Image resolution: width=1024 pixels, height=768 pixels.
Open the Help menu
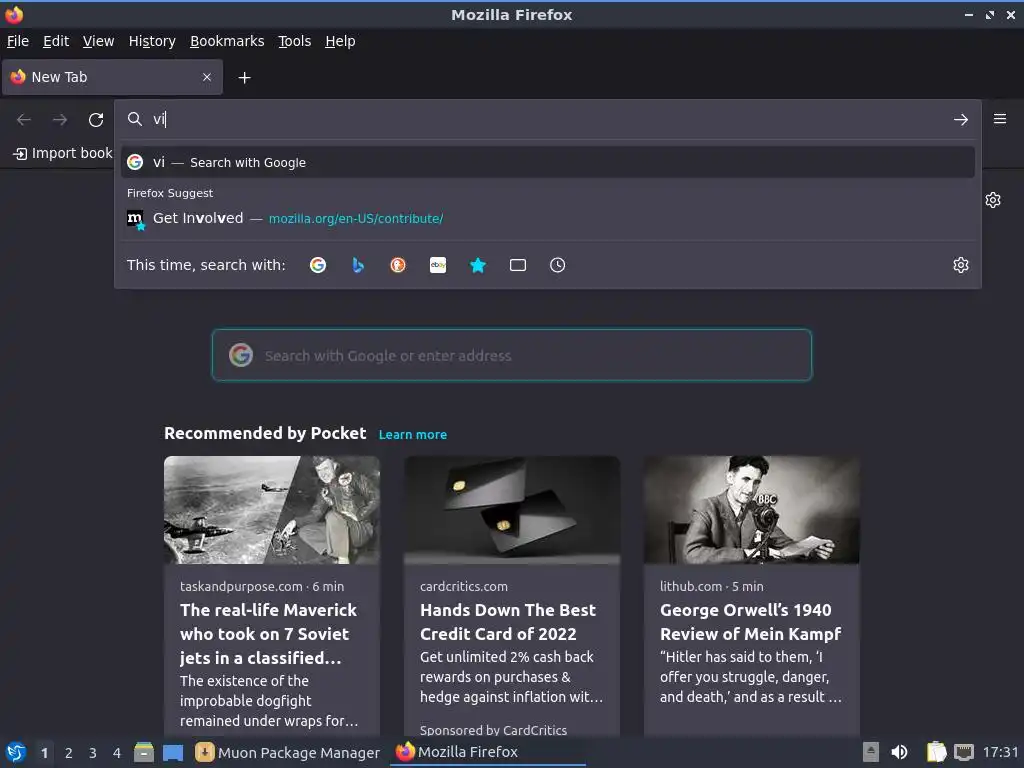(340, 41)
